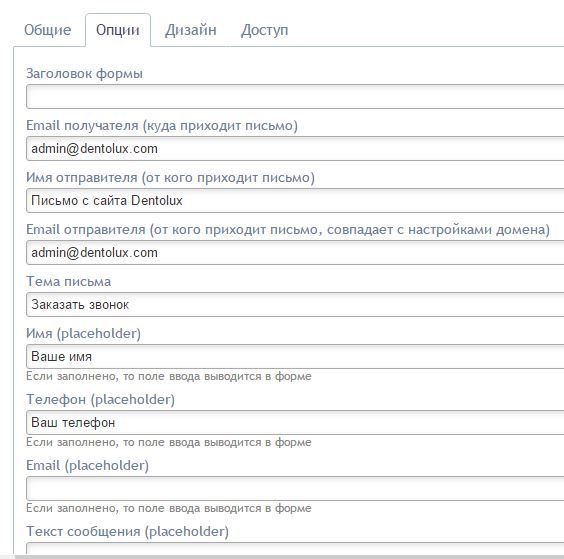
Task: Click the 'Текст сообщения (placeholder)' label
Action: coord(128,531)
